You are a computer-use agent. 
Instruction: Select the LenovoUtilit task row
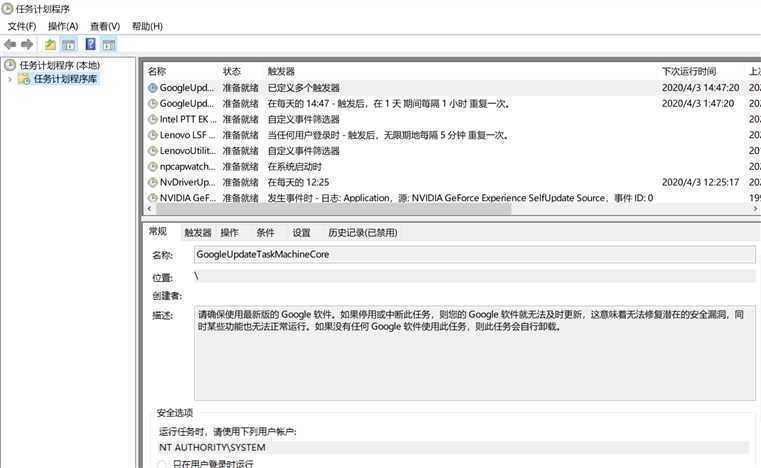coord(452,151)
